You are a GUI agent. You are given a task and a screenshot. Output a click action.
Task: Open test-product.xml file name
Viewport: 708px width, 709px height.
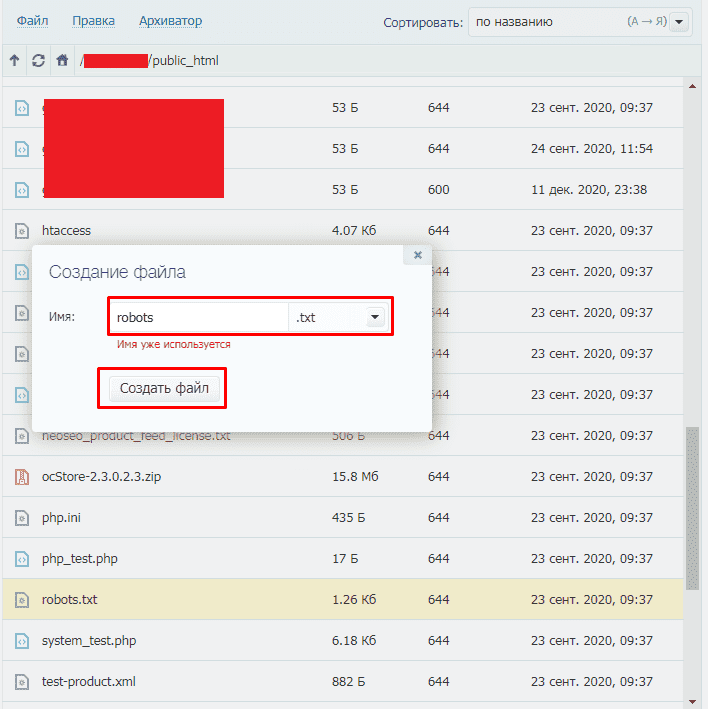pos(89,682)
